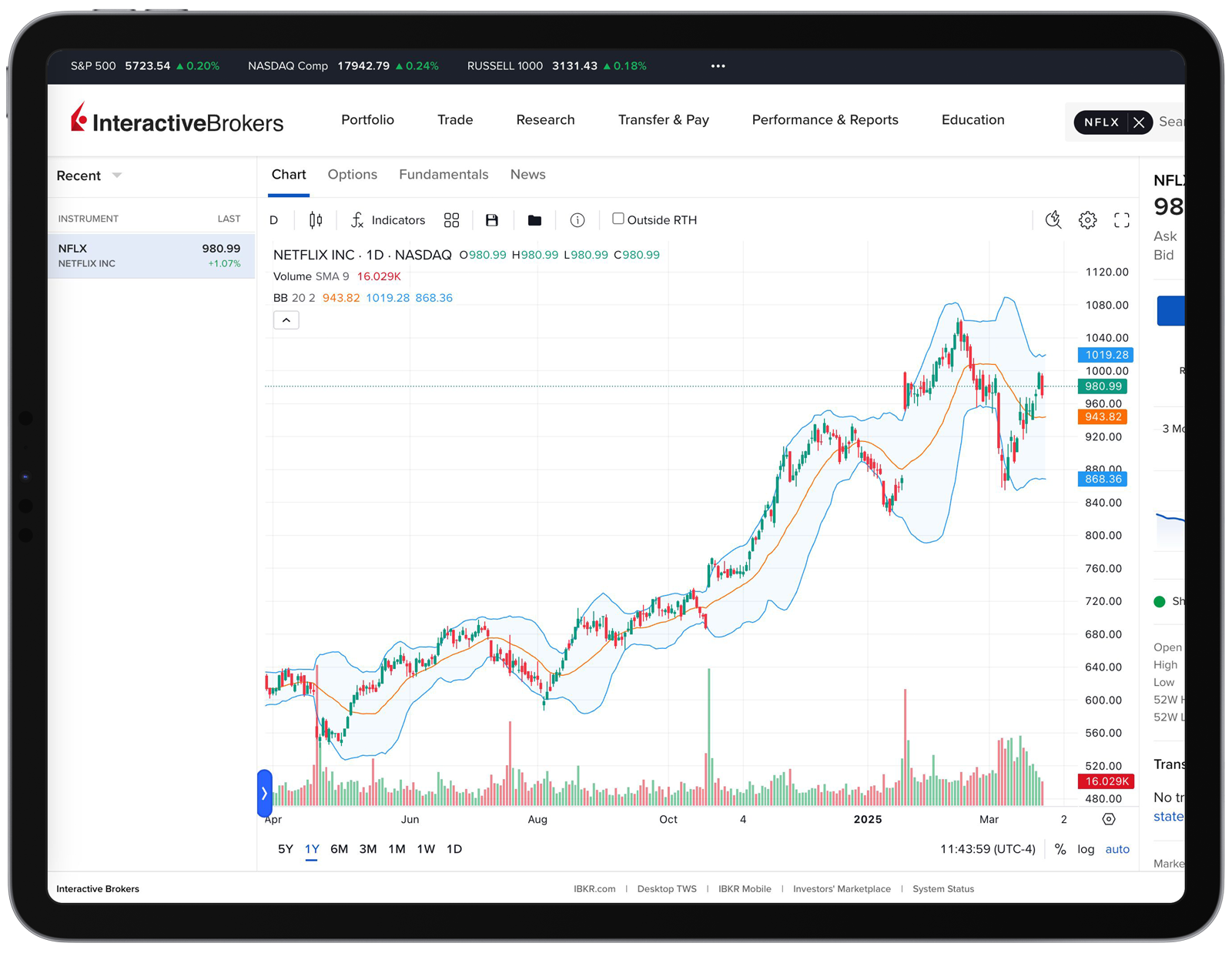Open the Investors' Marketplace footer link
Viewport: 1232px width, 953px height.
(842, 889)
